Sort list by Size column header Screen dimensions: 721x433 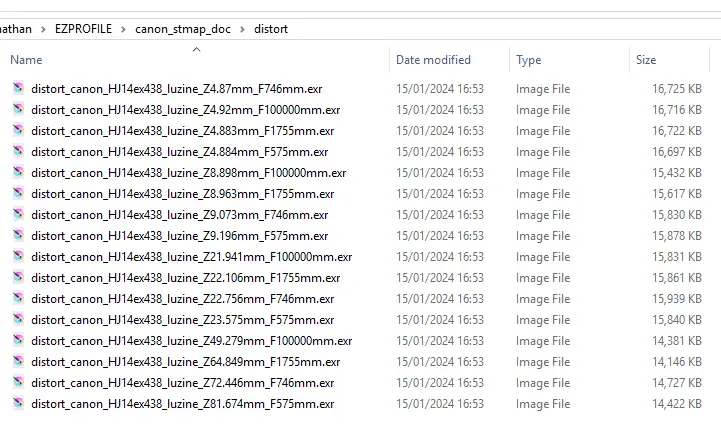646,60
